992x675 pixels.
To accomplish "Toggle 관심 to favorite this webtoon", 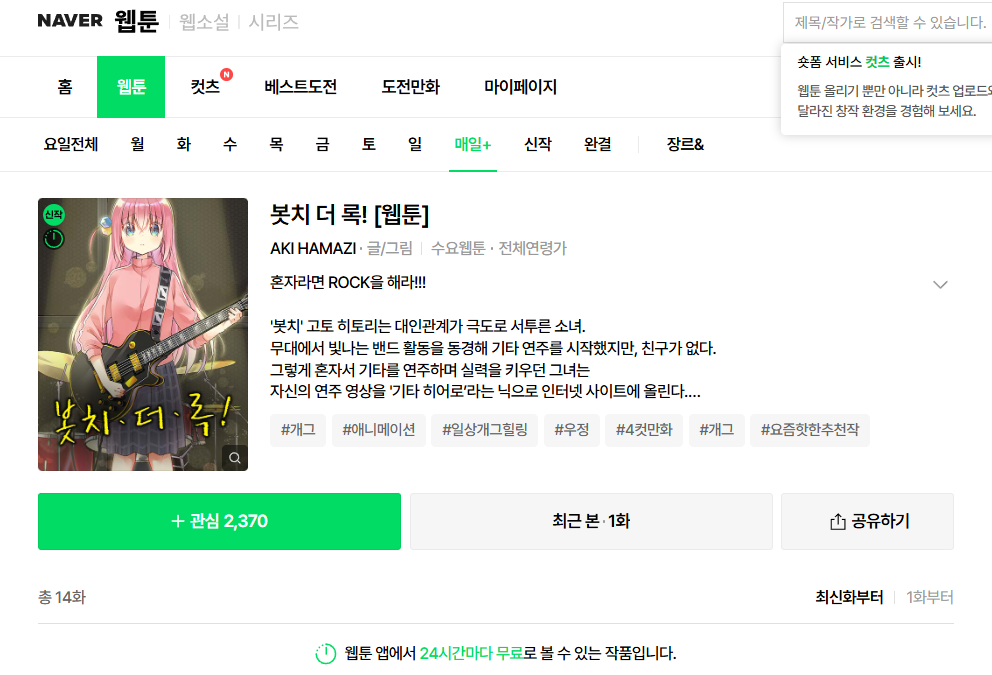I will tap(219, 521).
